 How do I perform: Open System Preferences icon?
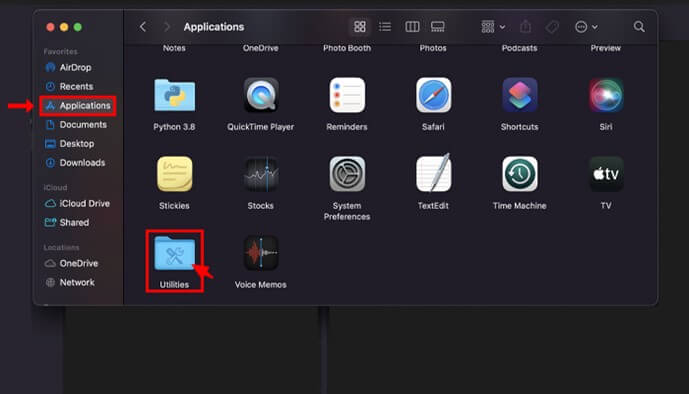pyautogui.click(x=347, y=174)
